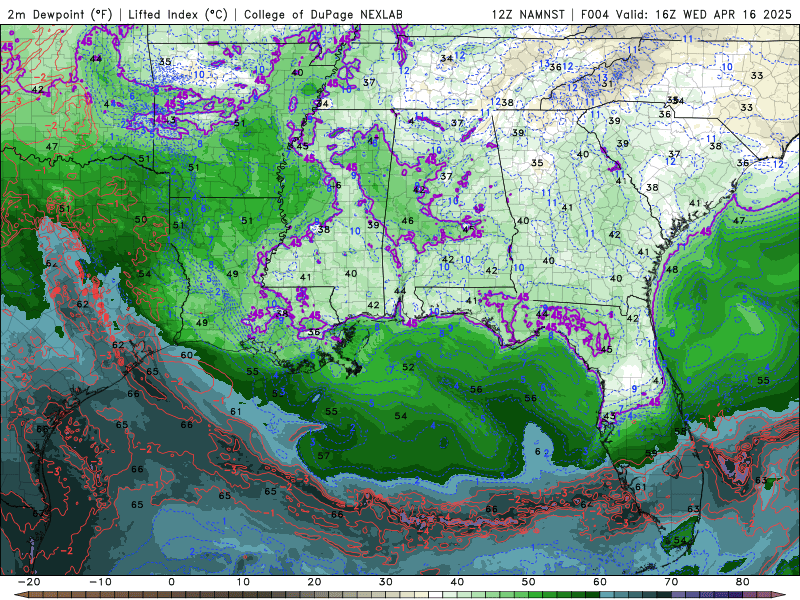Click the black 31 dewpoint value on the map
The height and width of the screenshot is (600, 800).
[607, 84]
